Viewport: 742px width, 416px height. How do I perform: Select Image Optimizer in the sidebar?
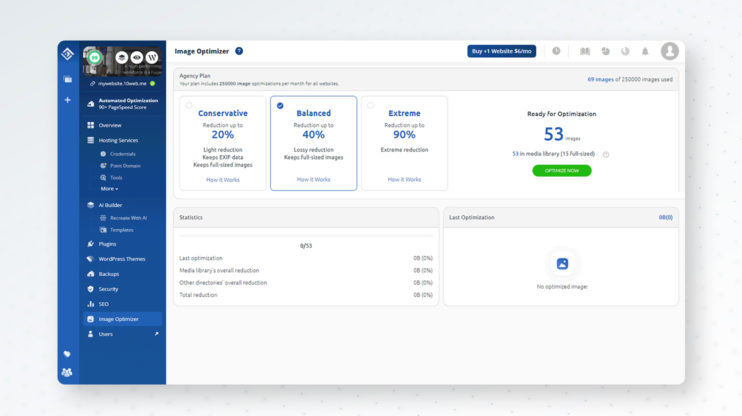[x=123, y=319]
